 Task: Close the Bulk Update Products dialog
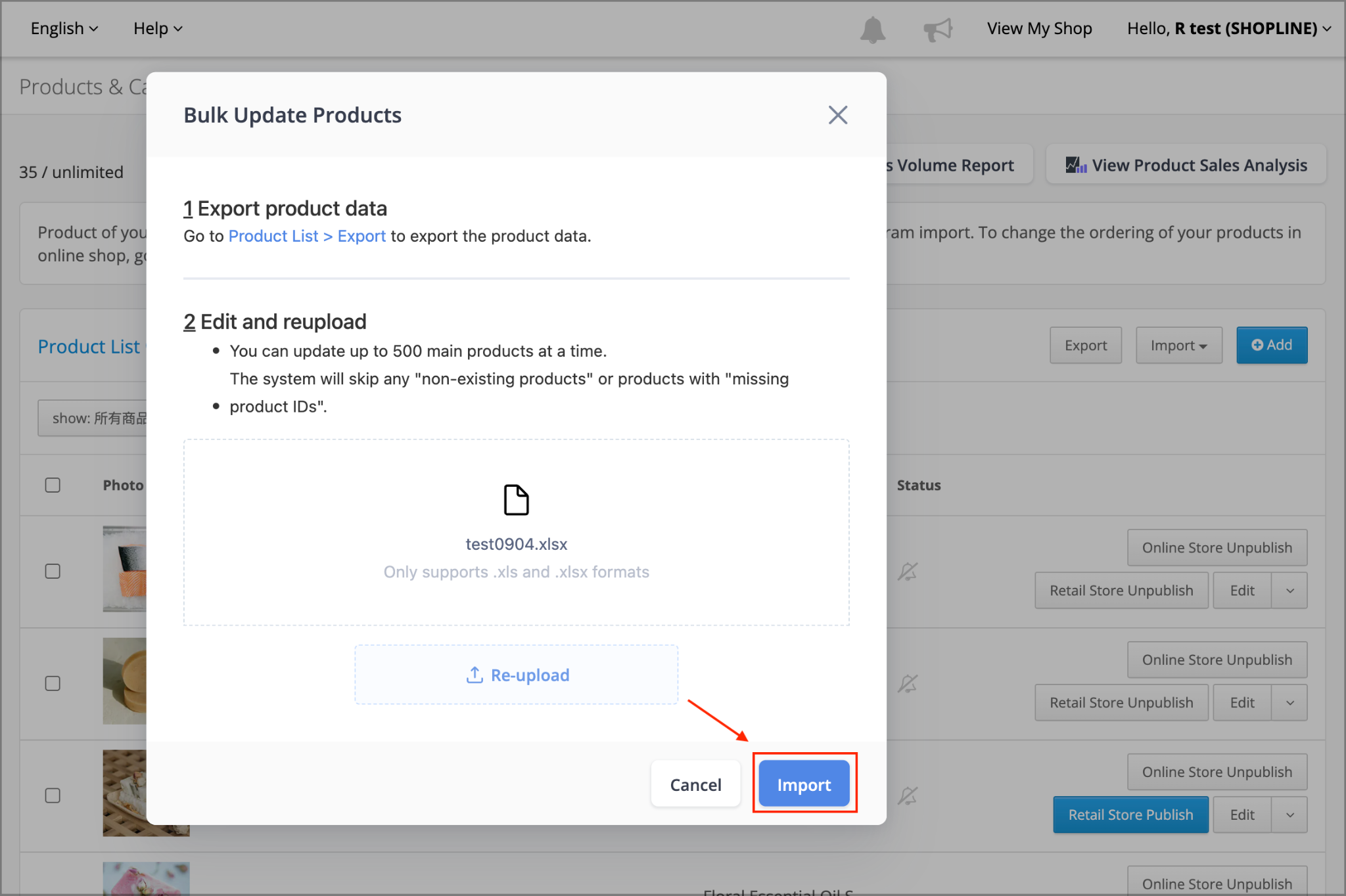837,115
